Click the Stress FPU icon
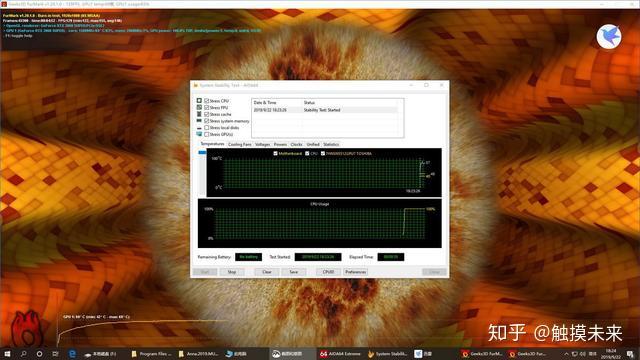This screenshot has width=640, height=360. pyautogui.click(x=199, y=107)
